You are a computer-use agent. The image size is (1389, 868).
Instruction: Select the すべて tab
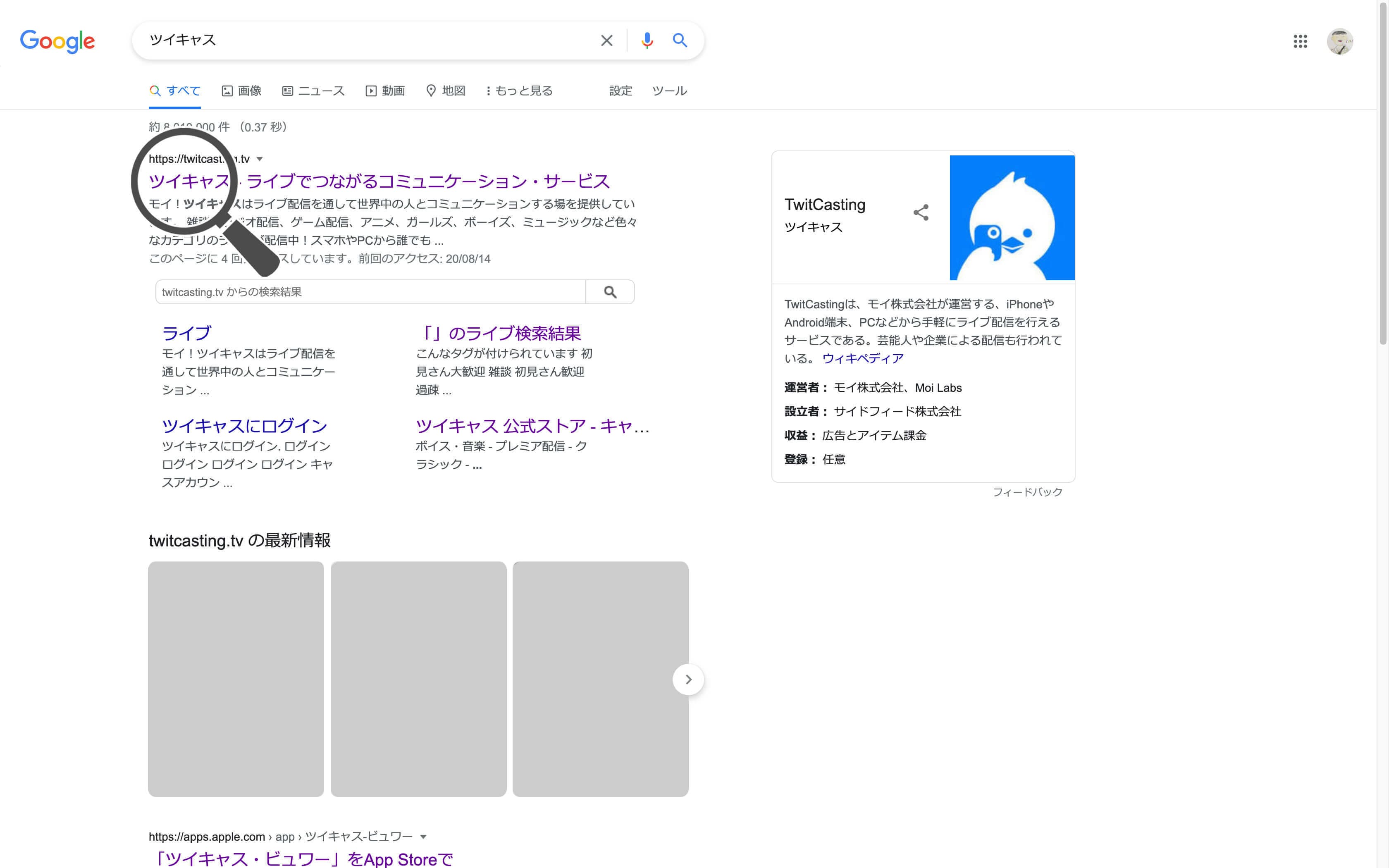point(175,91)
